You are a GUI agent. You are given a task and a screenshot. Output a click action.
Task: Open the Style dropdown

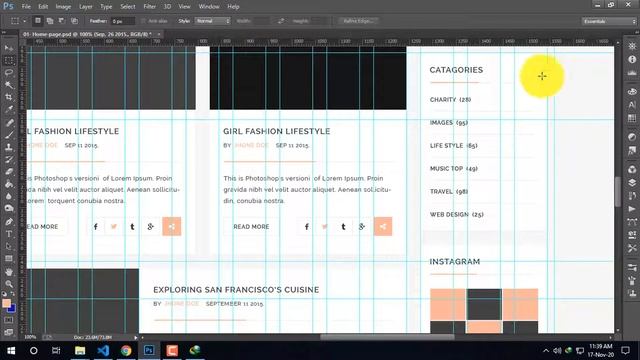(213, 21)
